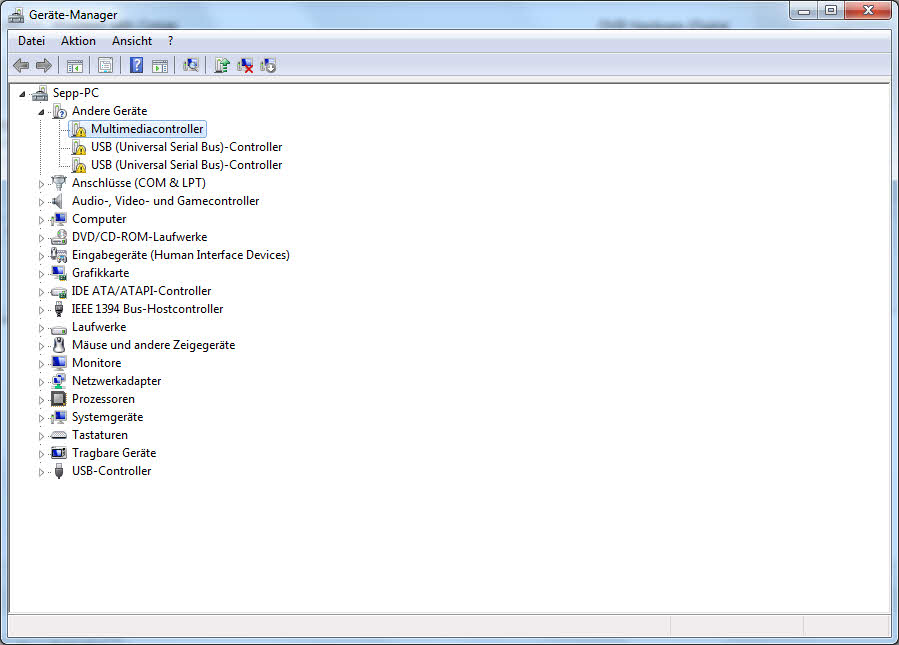The width and height of the screenshot is (899, 645).
Task: Expand the Monitore category
Action: click(x=41, y=364)
